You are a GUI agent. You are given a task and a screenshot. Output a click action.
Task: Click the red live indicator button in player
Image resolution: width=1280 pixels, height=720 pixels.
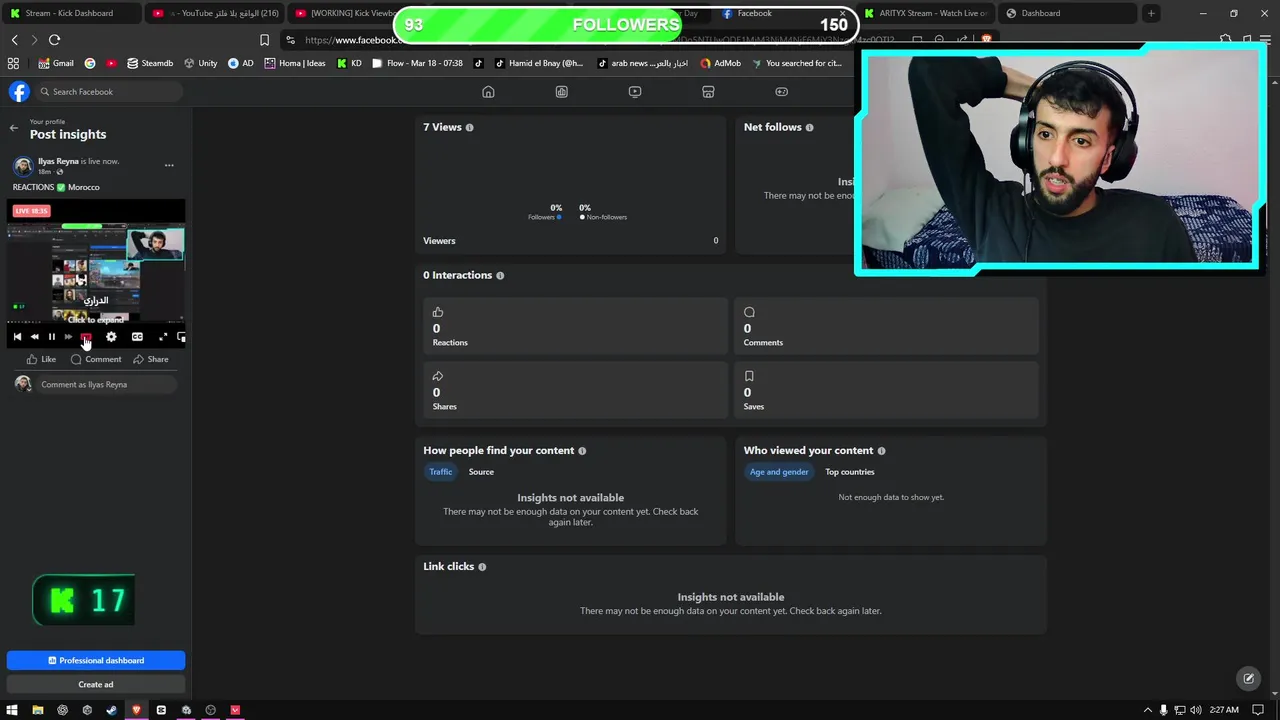[x=86, y=337]
